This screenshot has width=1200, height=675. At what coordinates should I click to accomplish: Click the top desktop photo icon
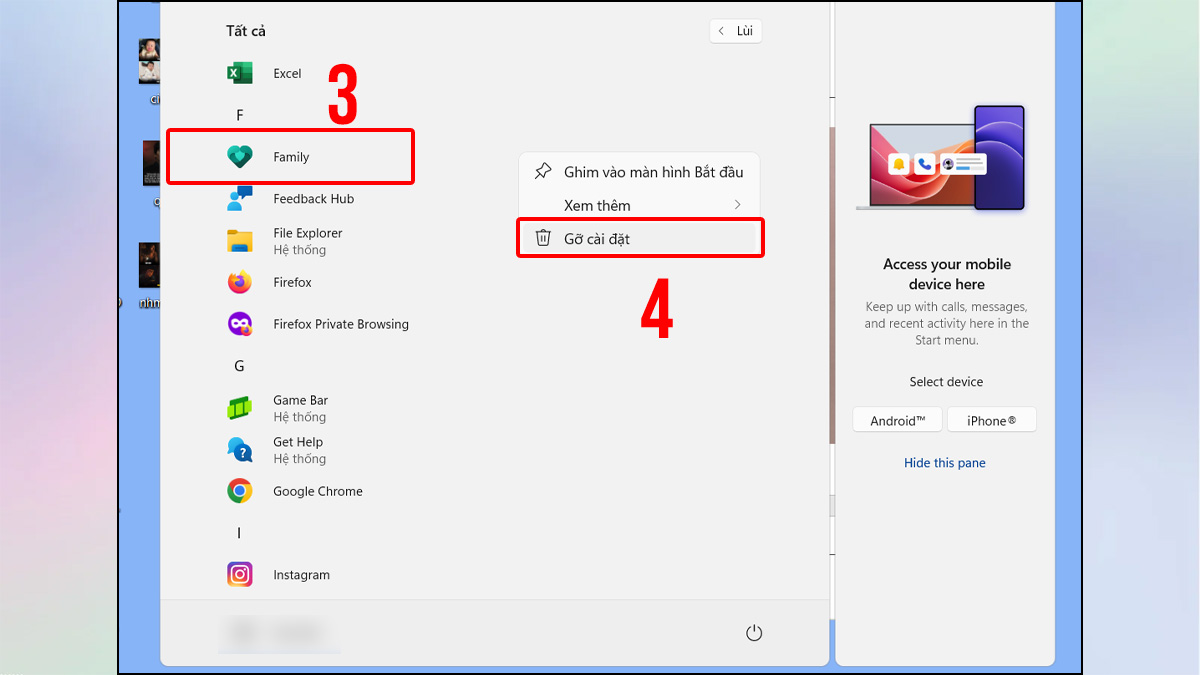pos(150,61)
